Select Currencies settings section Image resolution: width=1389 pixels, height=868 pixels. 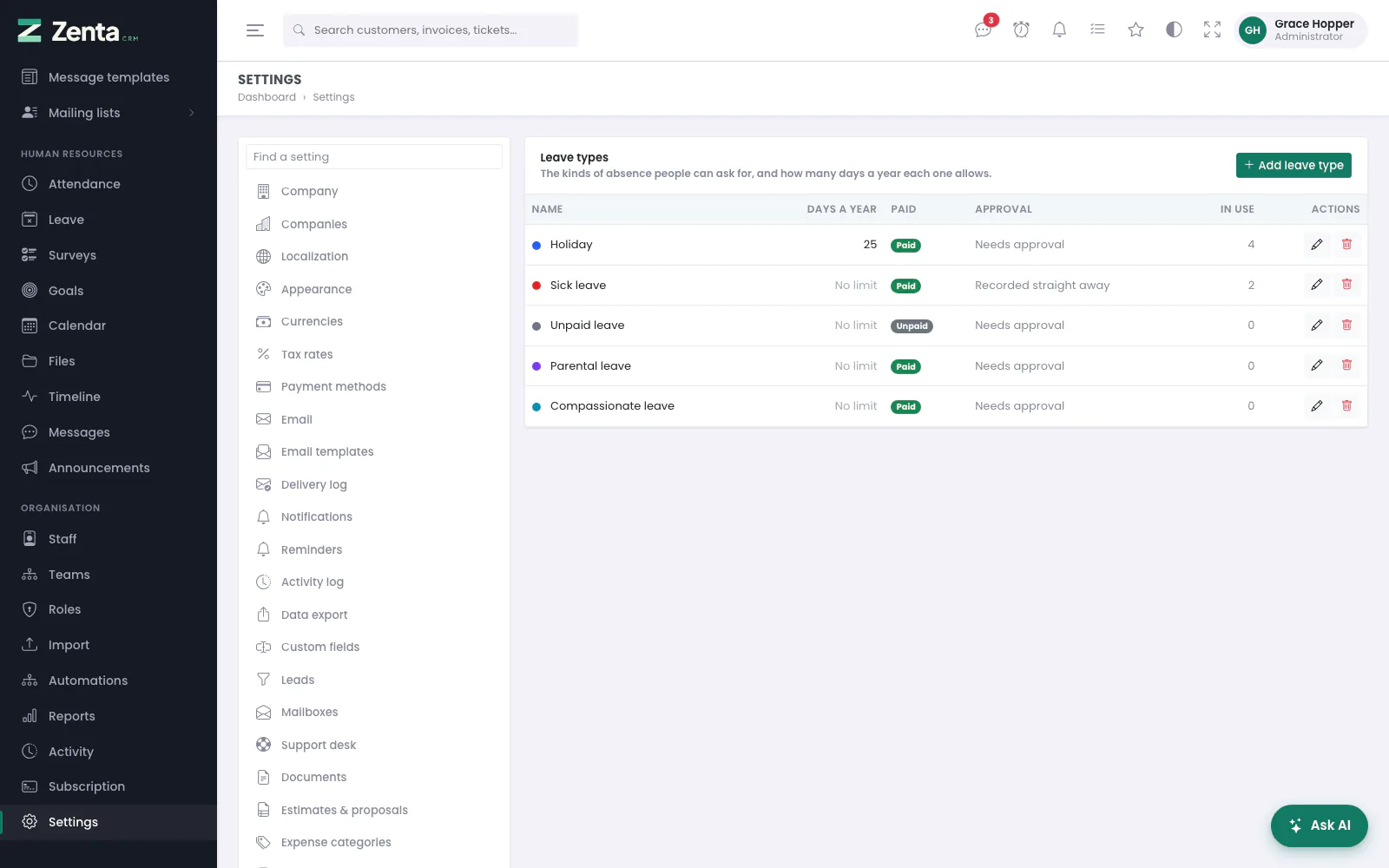coord(374,321)
